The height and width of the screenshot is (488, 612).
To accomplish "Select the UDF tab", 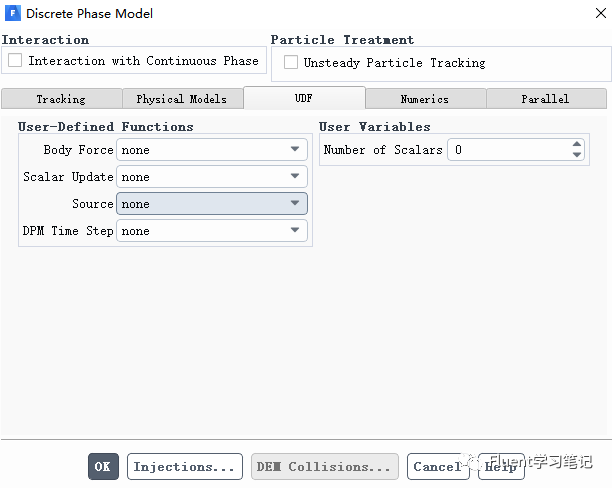I will pyautogui.click(x=304, y=98).
